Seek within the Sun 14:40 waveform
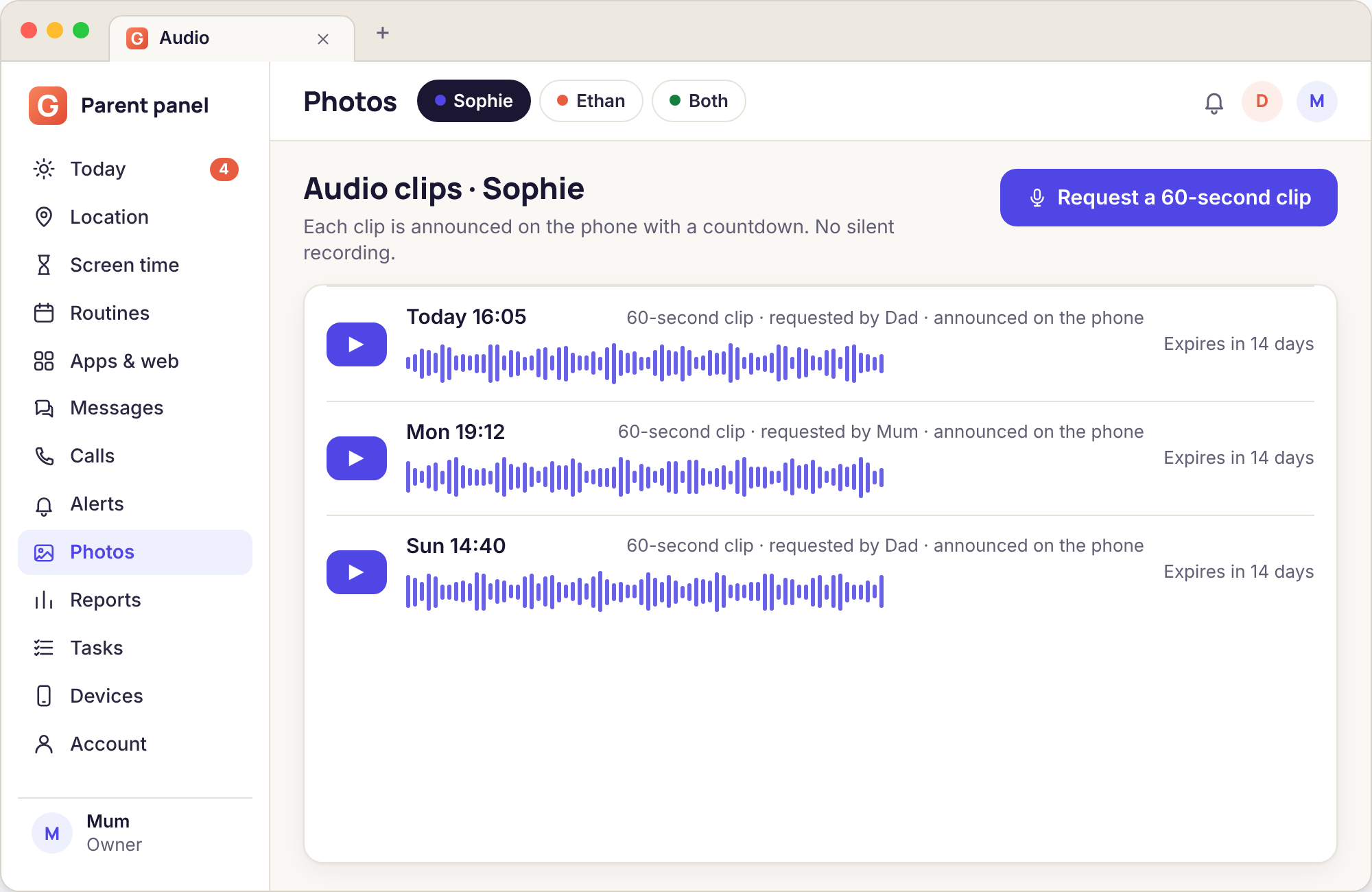The width and height of the screenshot is (1372, 892). [x=645, y=591]
